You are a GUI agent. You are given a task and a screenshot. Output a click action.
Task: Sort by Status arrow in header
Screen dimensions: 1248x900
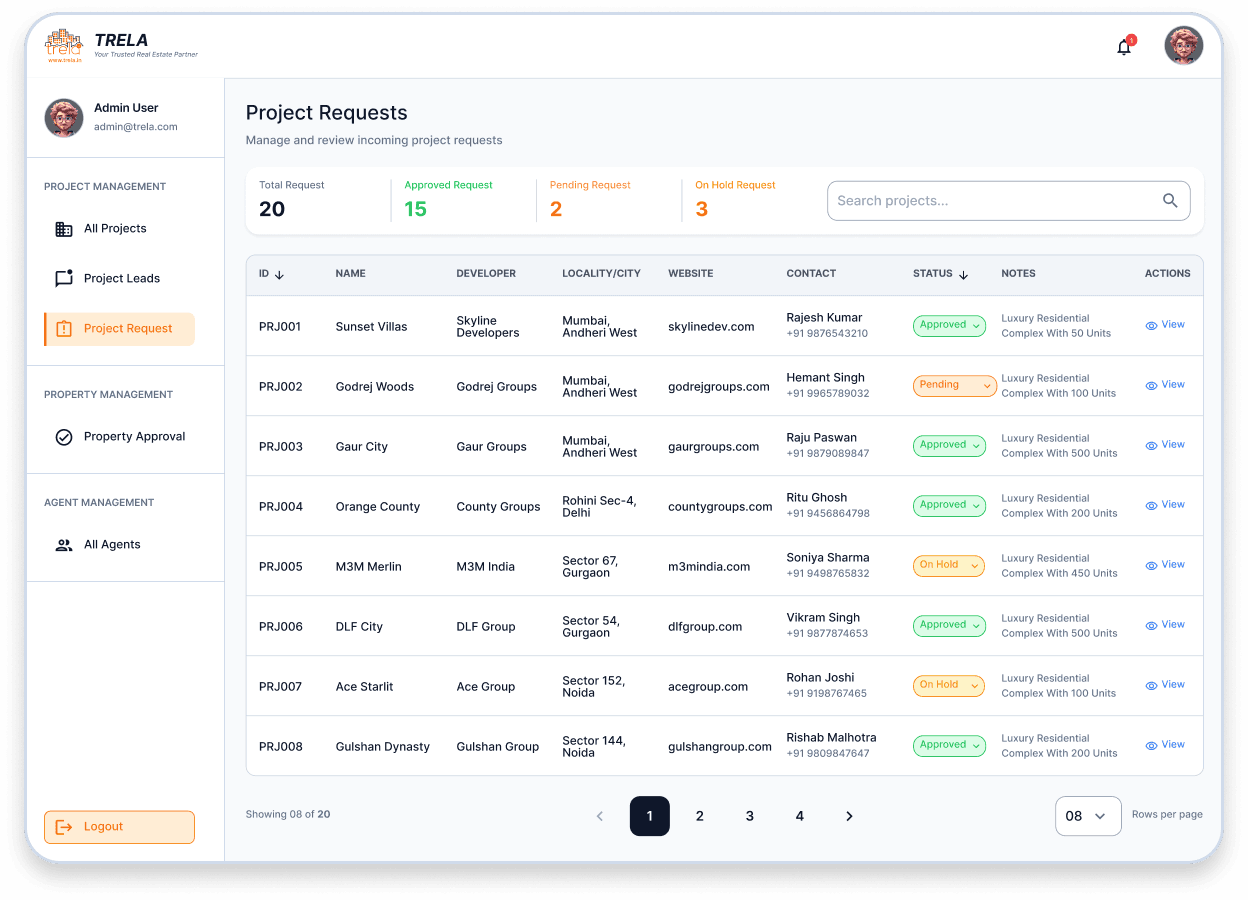[964, 274]
